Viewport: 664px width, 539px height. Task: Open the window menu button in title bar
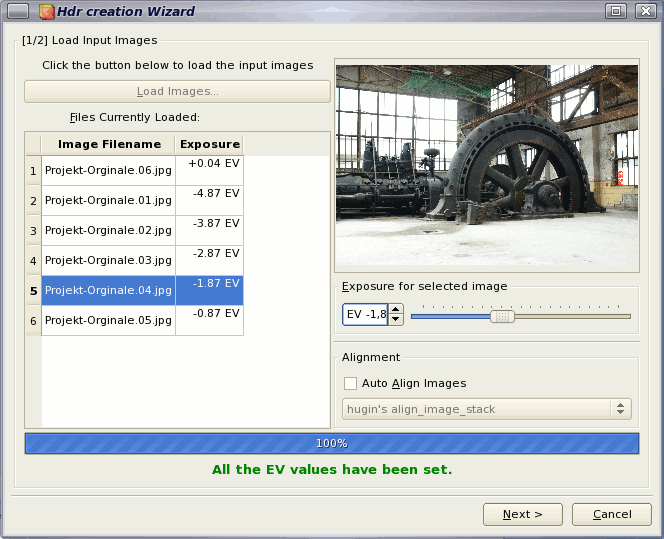18,12
